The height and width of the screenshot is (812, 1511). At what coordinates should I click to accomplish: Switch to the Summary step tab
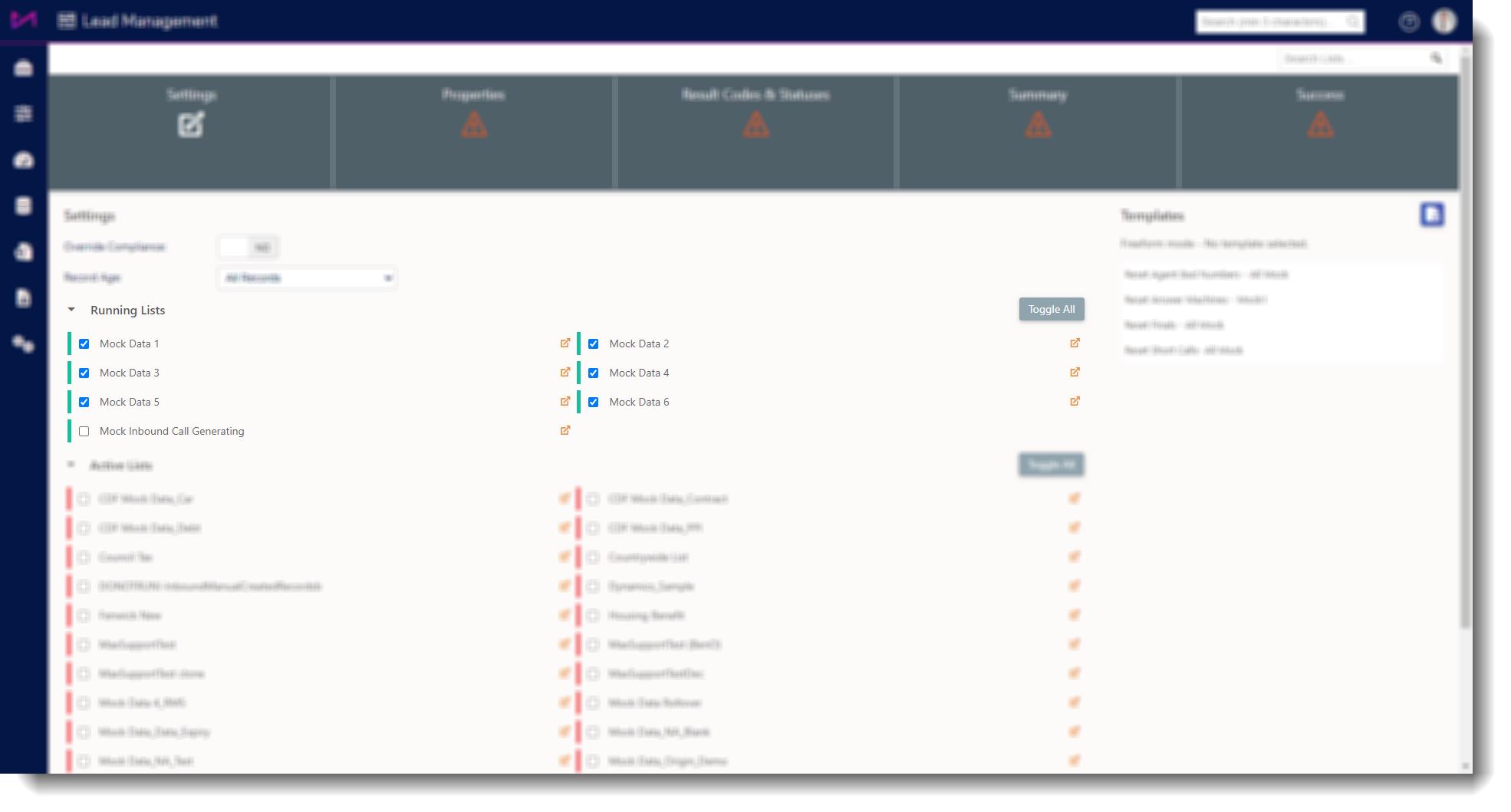(x=1038, y=132)
